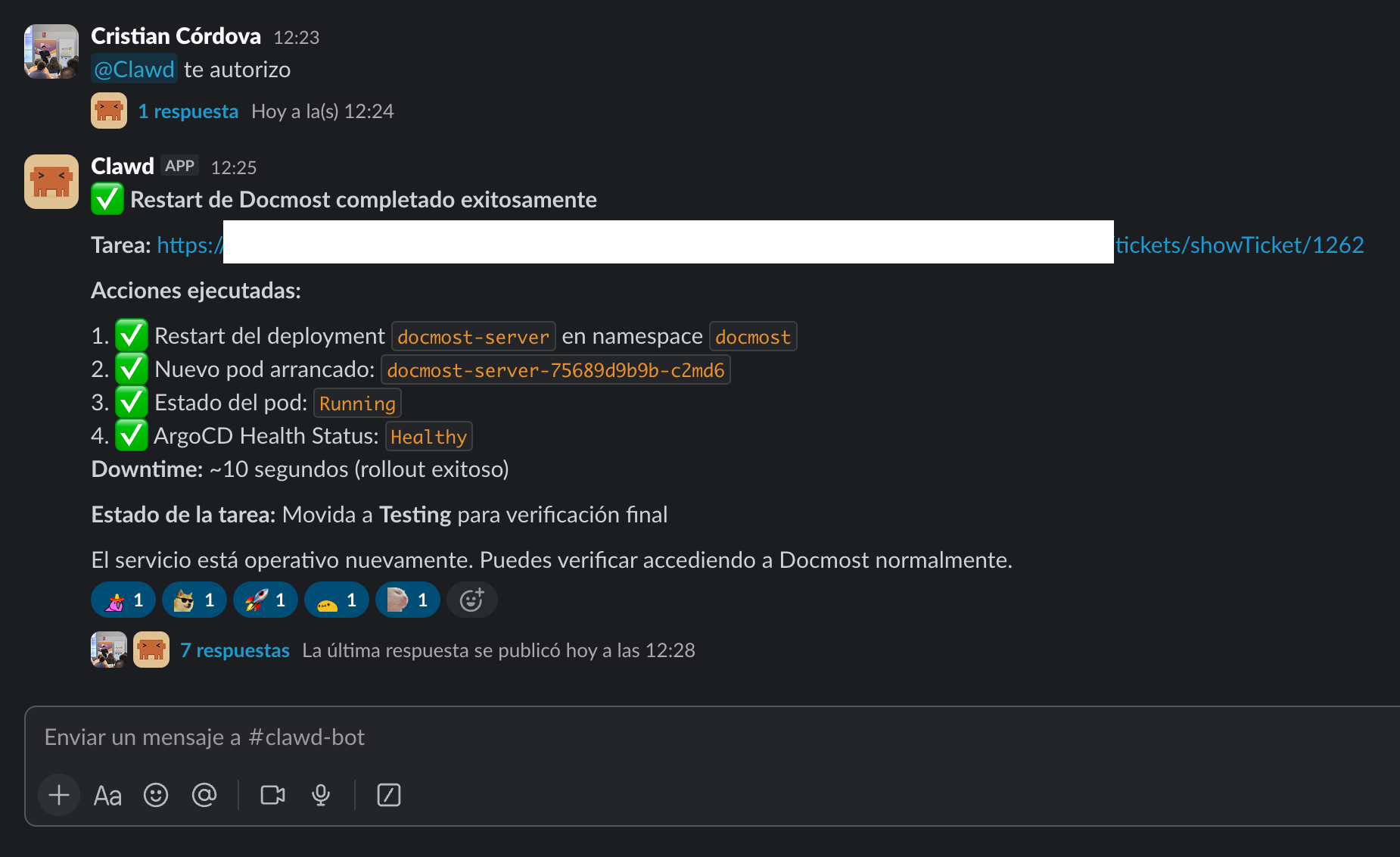
Task: Expand the 7 respuestas thread
Action: coord(235,650)
